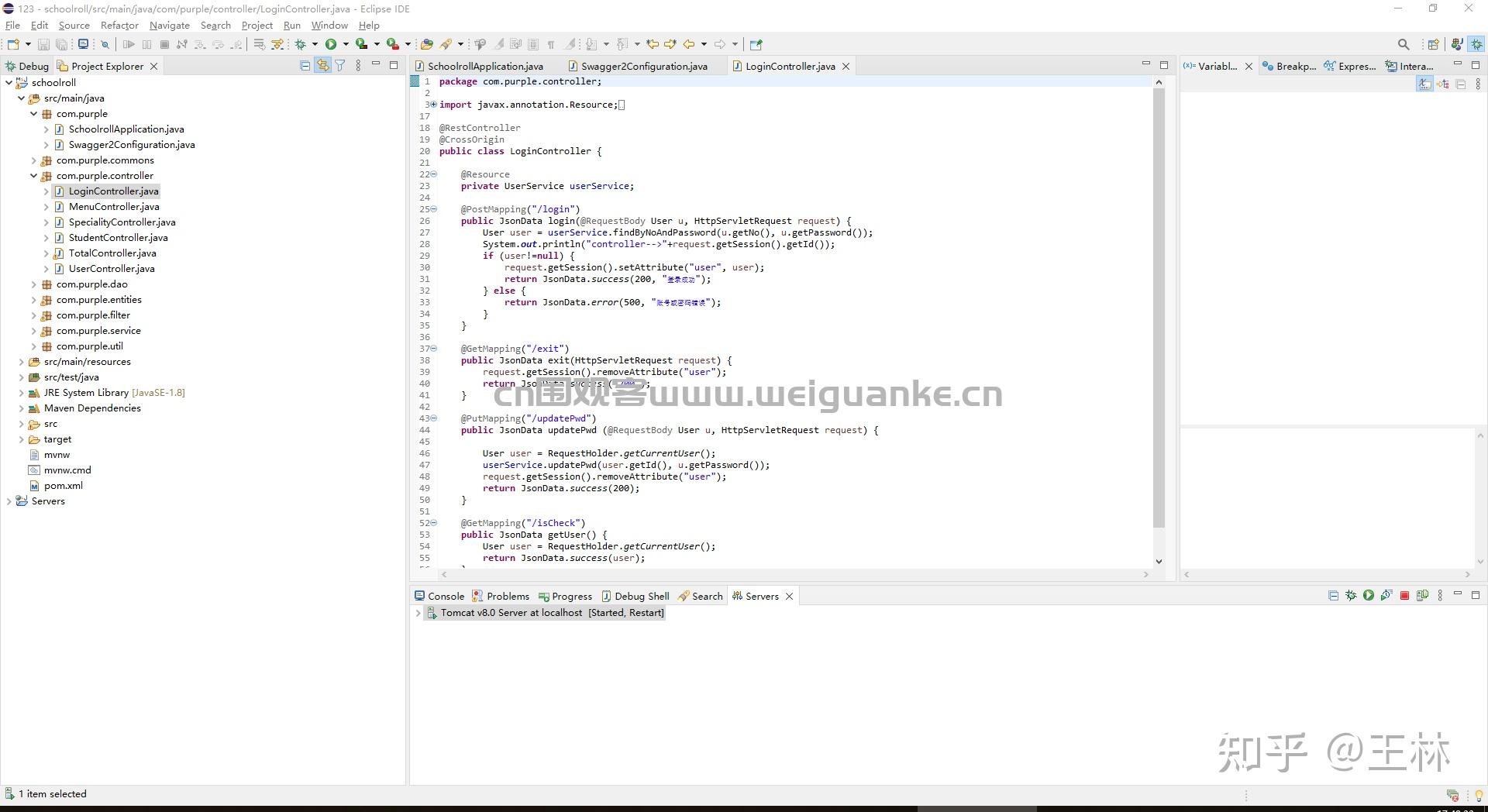This screenshot has height=812, width=1488.
Task: Open the Refactor menu
Action: pos(119,25)
